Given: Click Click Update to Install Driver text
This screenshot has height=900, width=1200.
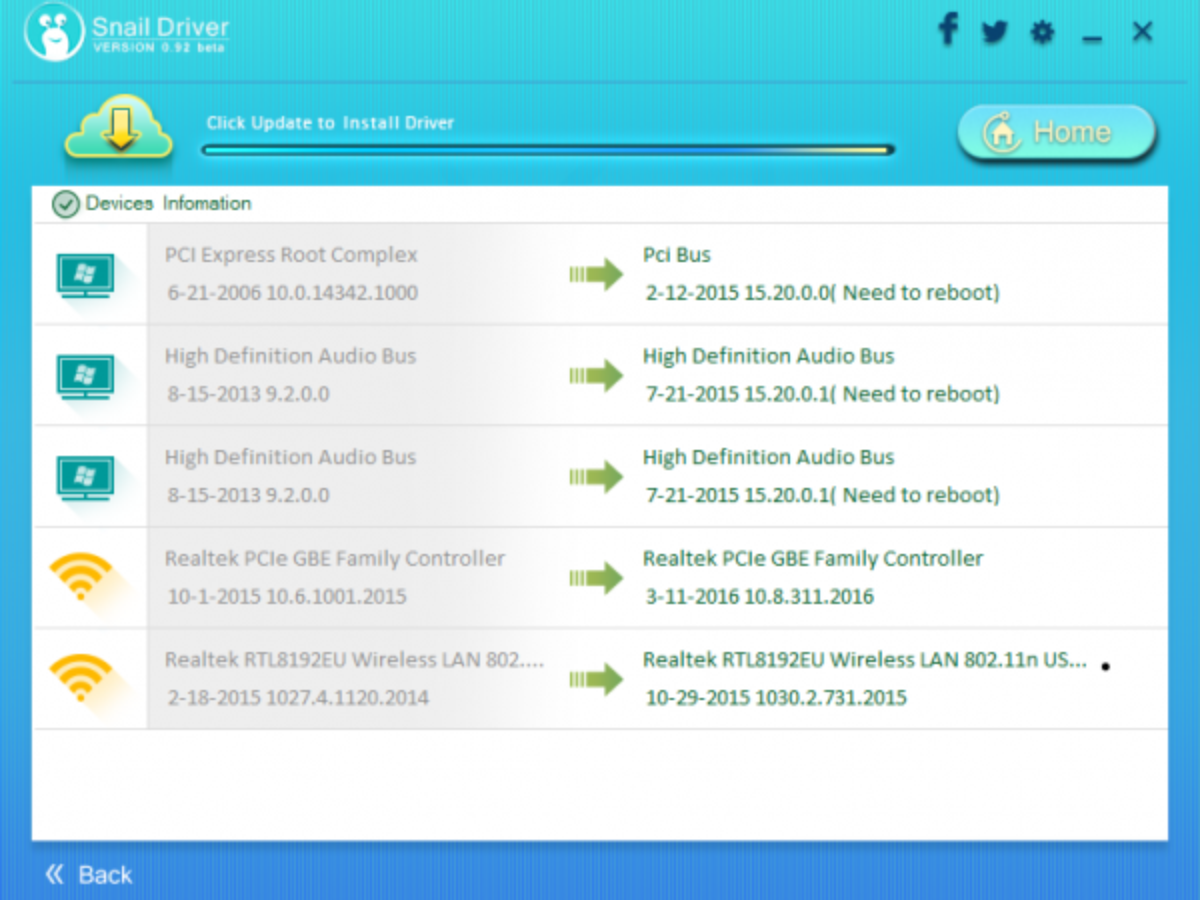Looking at the screenshot, I should coord(331,123).
